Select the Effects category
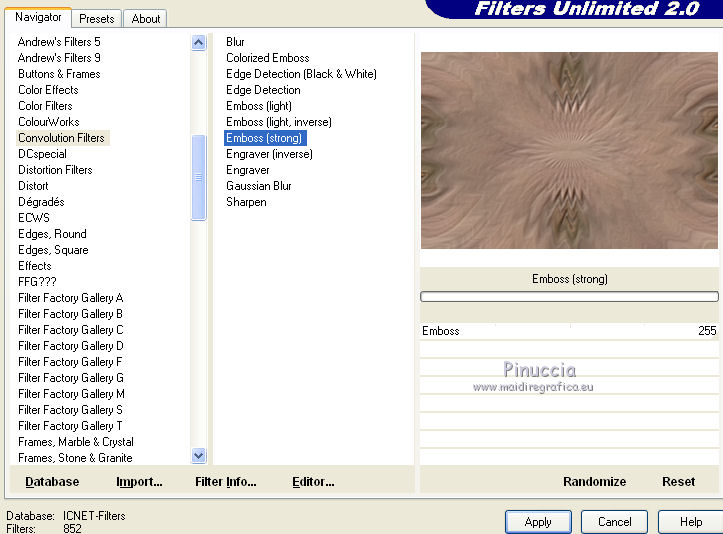 coord(35,266)
